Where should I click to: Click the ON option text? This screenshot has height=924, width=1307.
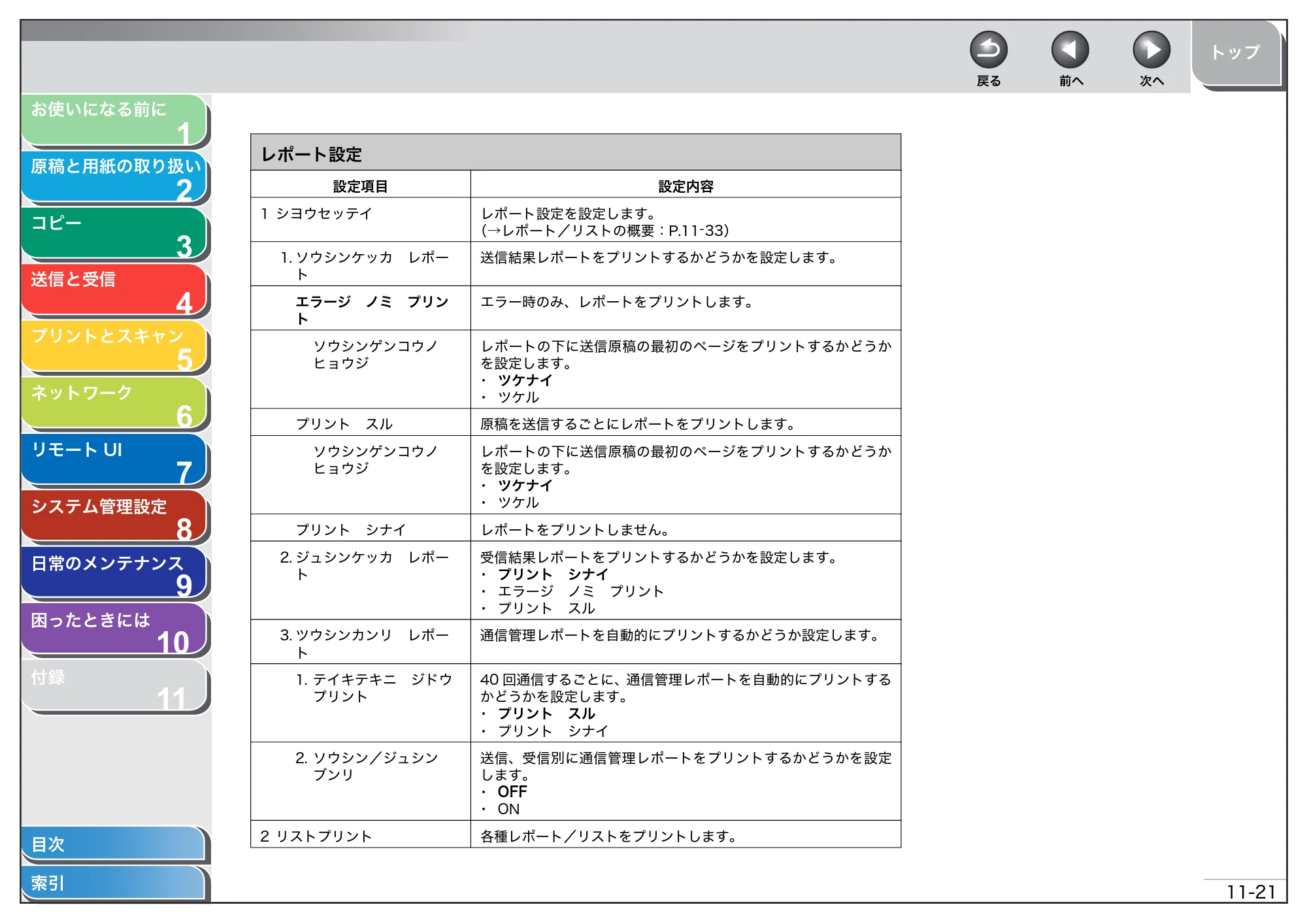coord(508,809)
